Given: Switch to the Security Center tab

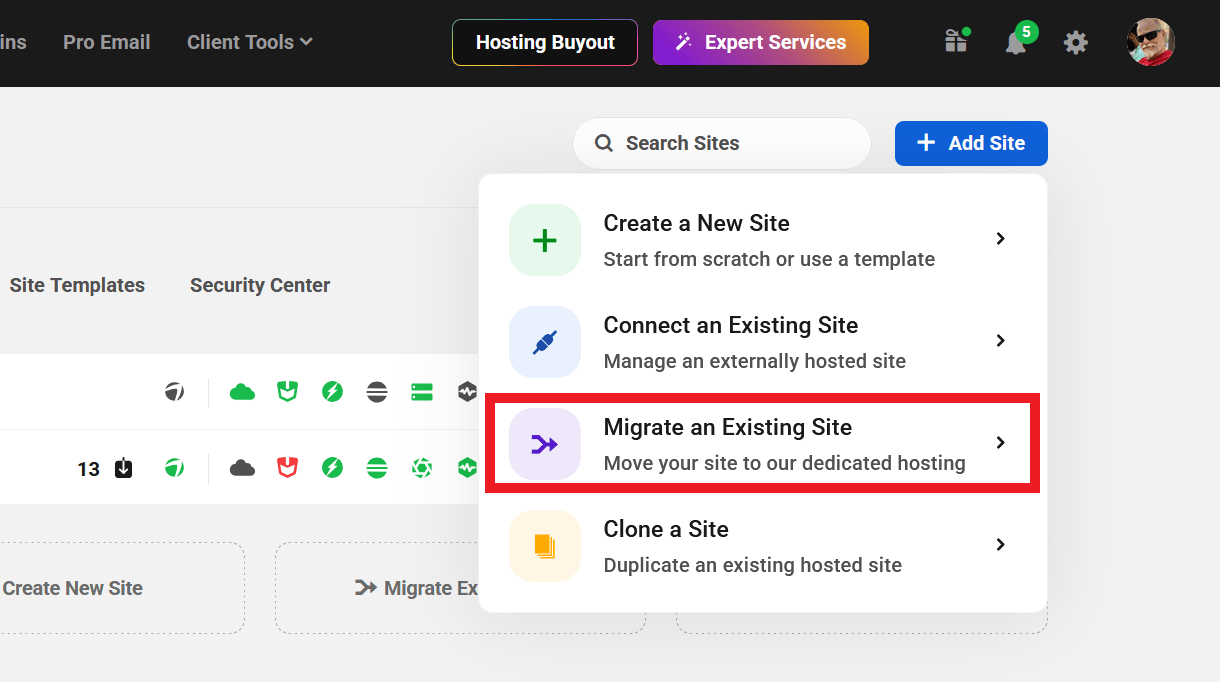Looking at the screenshot, I should pos(260,285).
